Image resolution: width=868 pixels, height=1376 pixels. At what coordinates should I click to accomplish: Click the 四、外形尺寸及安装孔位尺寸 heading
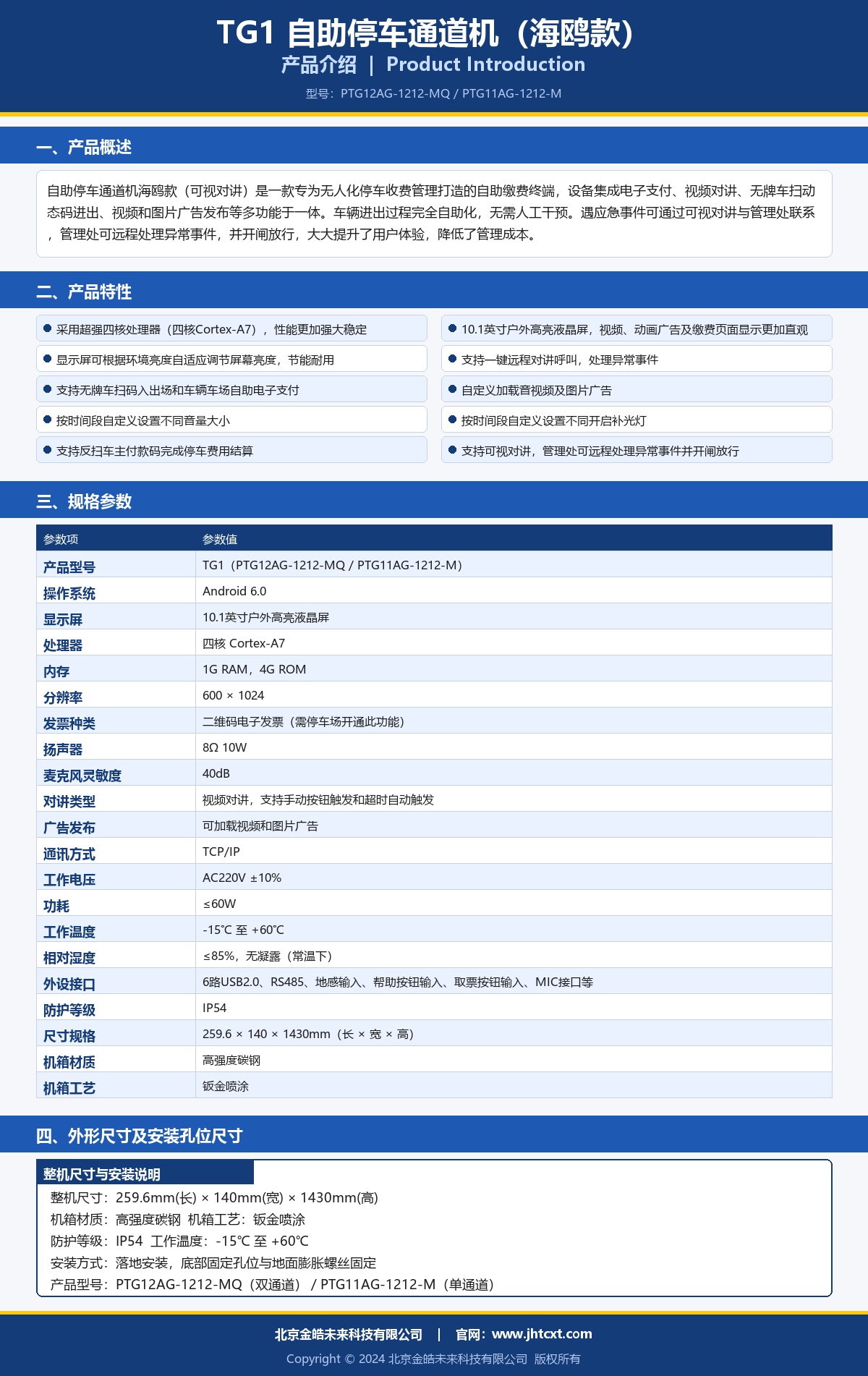139,1136
